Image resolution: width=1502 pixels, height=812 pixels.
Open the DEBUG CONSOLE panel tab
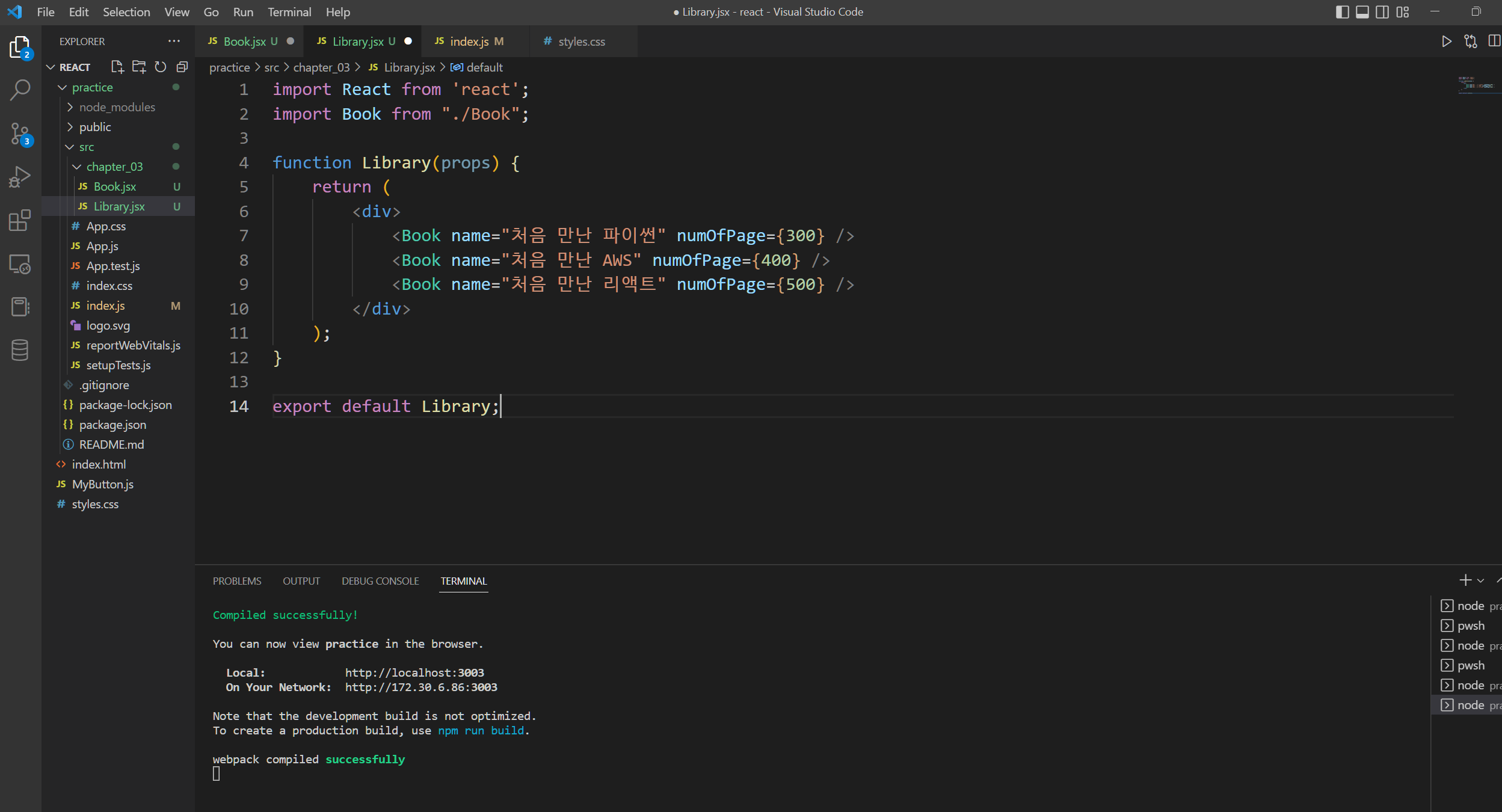[x=380, y=581]
